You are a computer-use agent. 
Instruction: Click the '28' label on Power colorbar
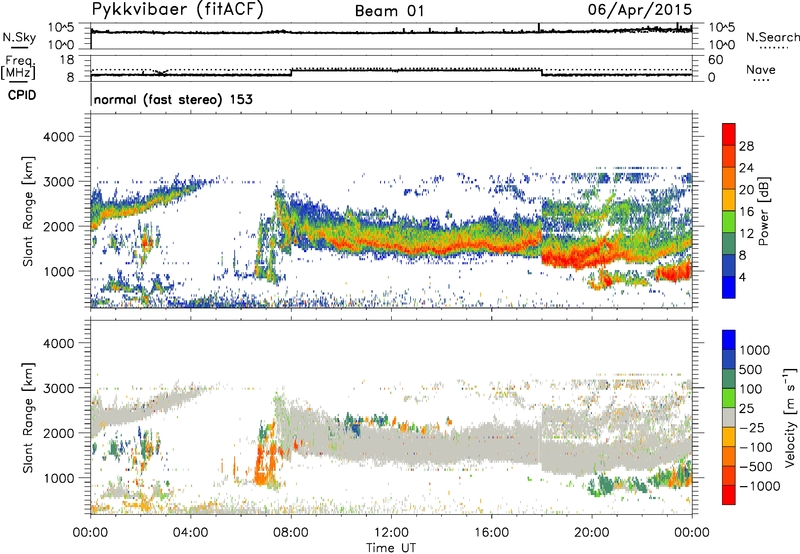[x=746, y=146]
